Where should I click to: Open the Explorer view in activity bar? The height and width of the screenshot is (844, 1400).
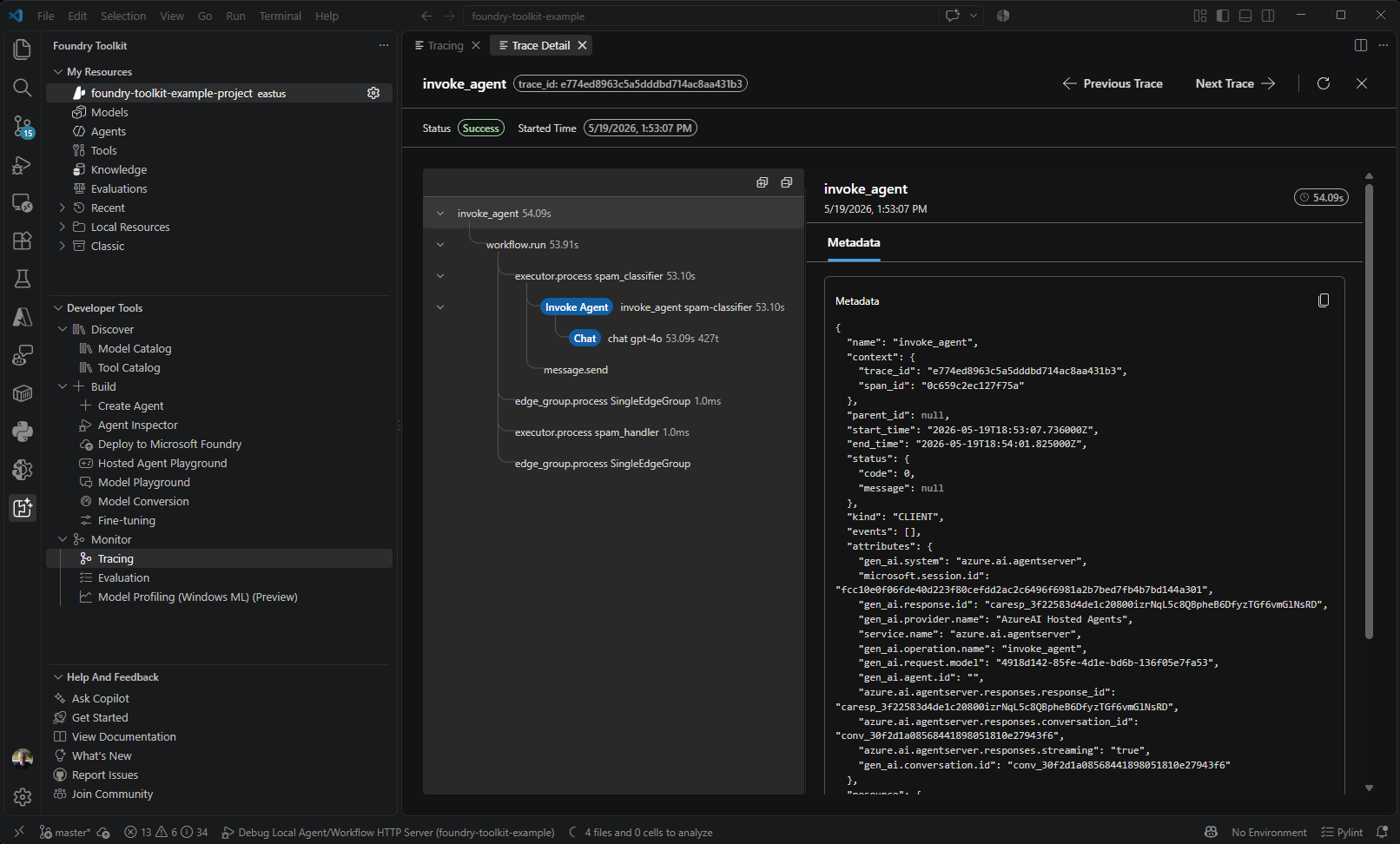coord(23,49)
